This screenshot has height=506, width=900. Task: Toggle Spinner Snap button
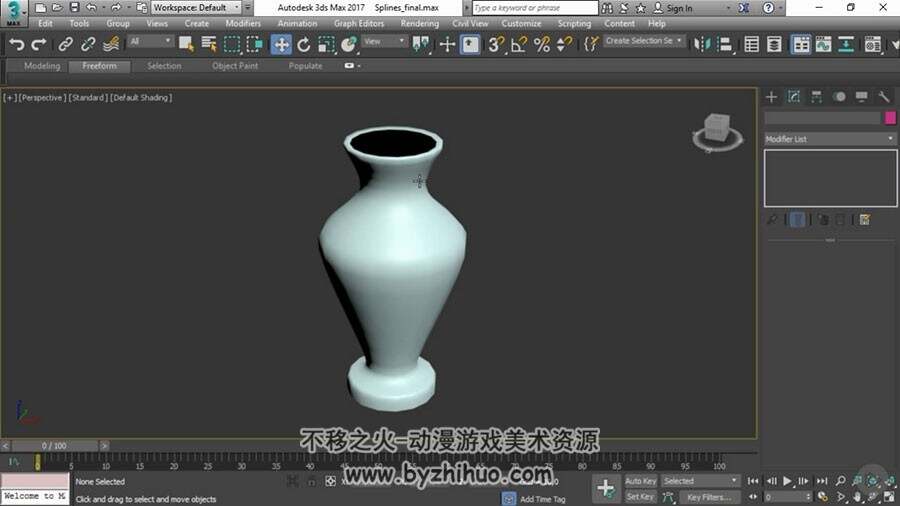pyautogui.click(x=565, y=44)
